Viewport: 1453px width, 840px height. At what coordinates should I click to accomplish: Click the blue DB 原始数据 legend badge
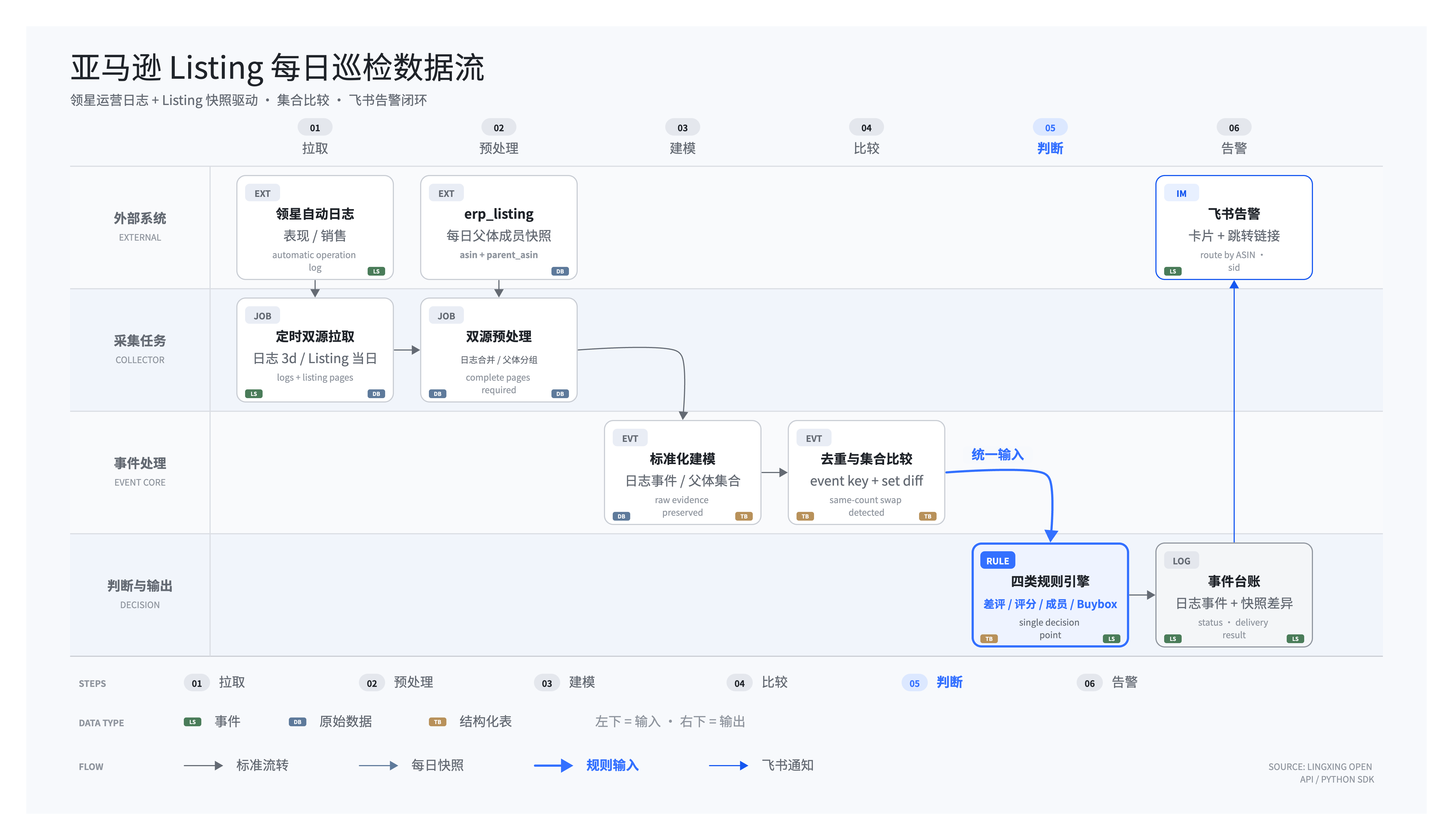coord(298,722)
